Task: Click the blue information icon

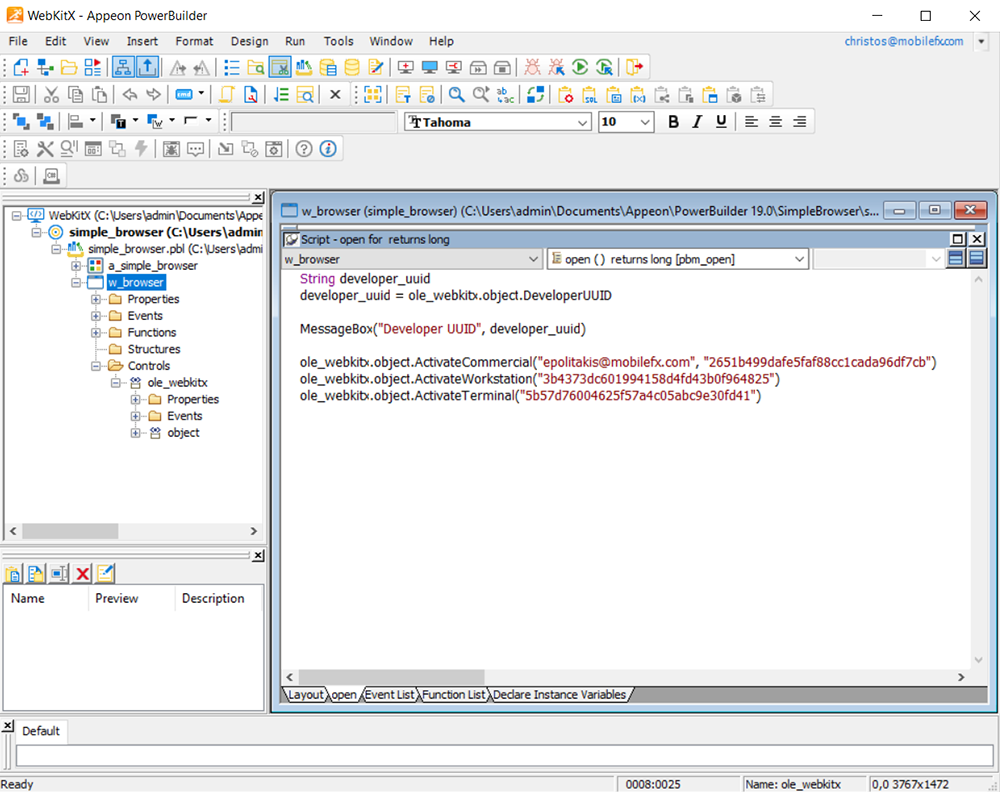Action: point(328,149)
